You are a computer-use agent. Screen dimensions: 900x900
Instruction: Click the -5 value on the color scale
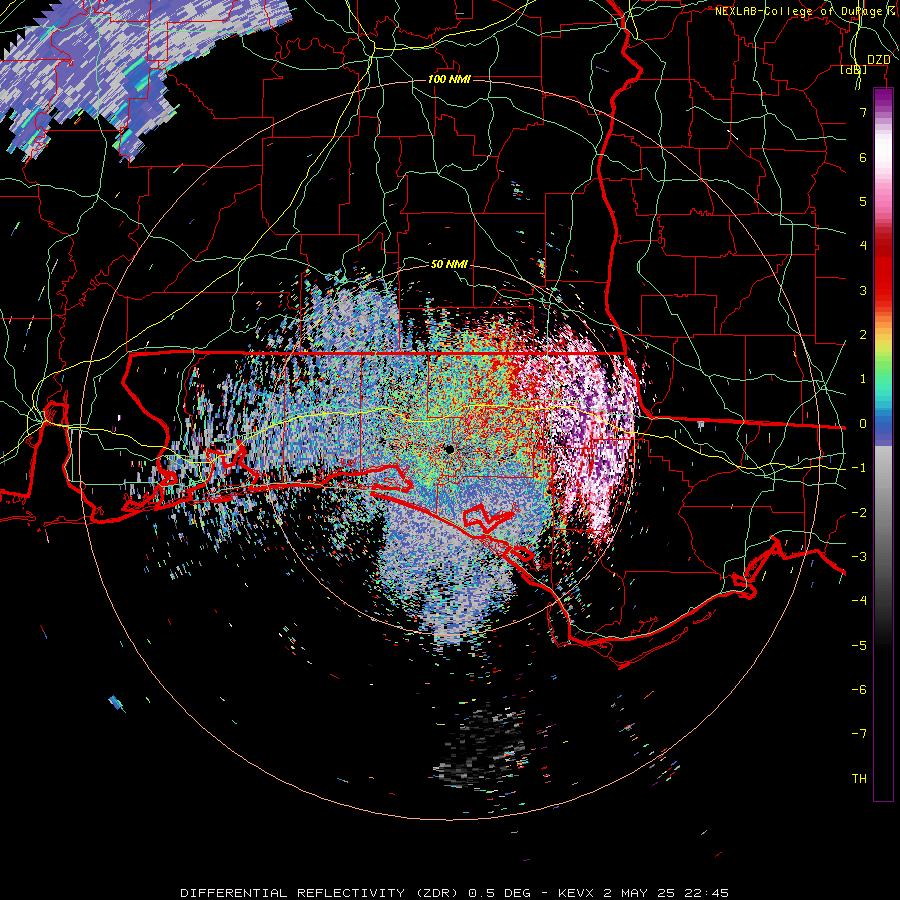tap(859, 646)
